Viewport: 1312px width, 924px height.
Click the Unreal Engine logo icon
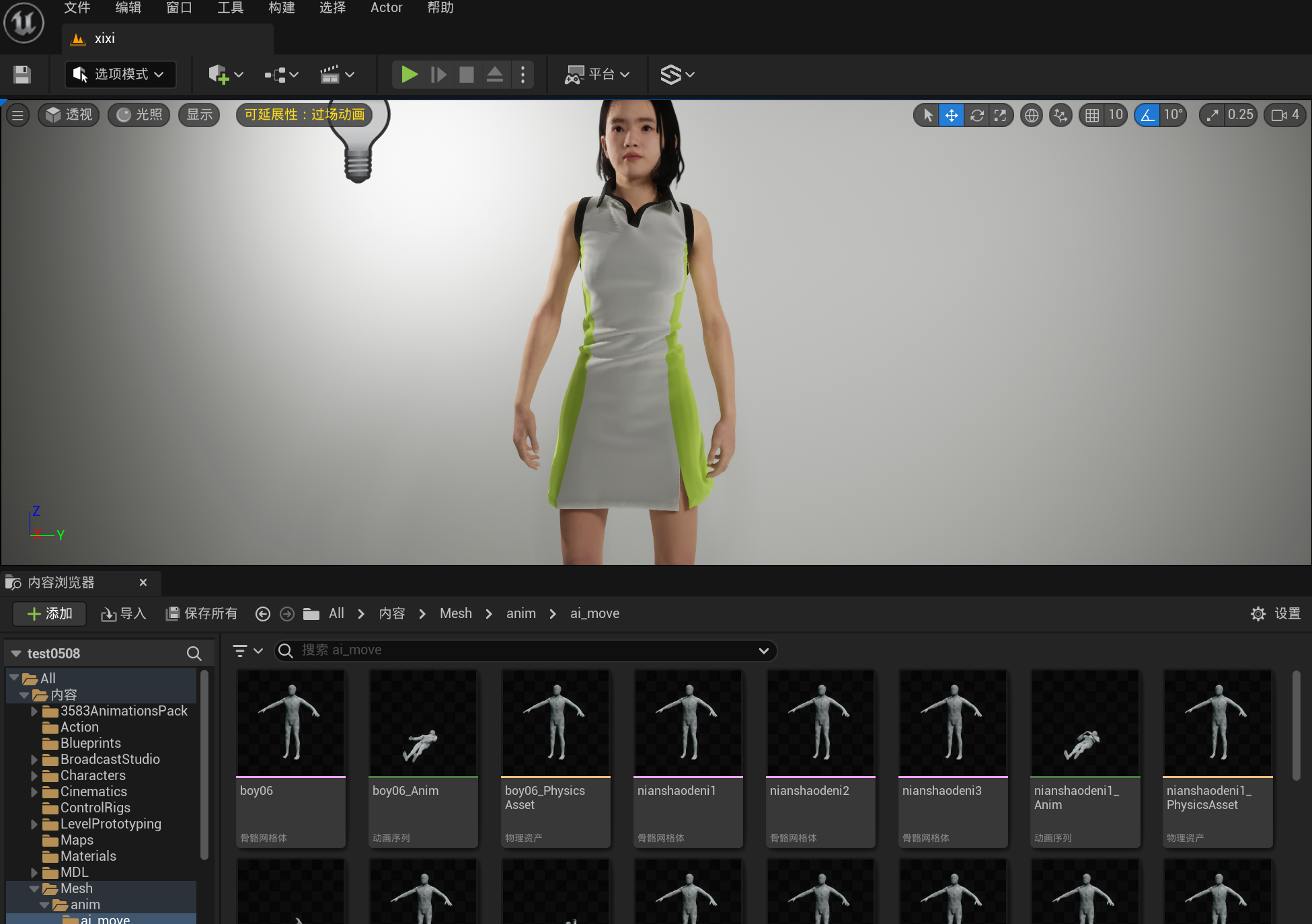tap(24, 22)
